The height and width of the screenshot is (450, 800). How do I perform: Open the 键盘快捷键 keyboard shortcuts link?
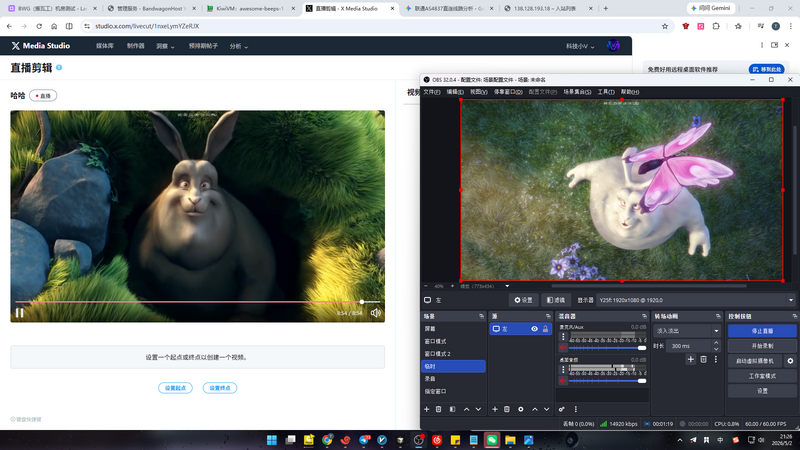click(26, 419)
